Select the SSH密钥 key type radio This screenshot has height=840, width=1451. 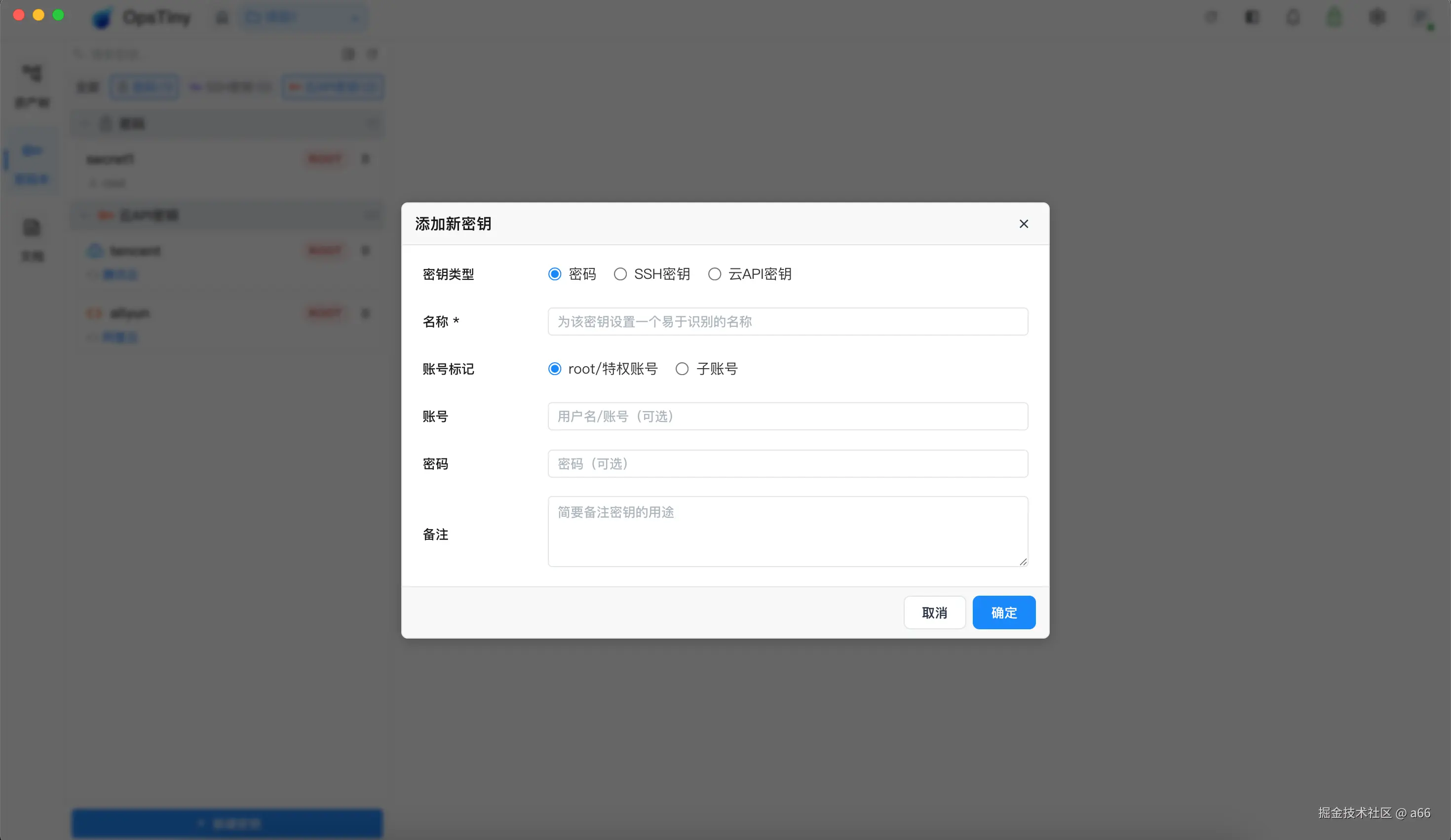point(620,274)
